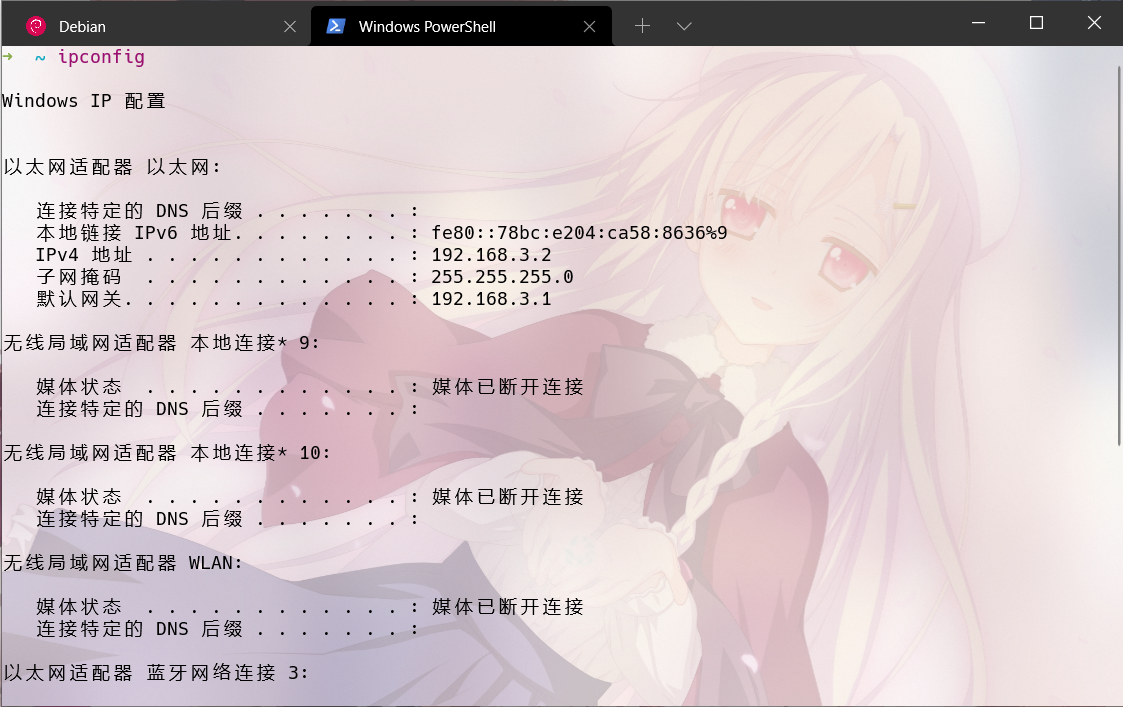Click the IPv4 address 192.168.3.2
1123x707 pixels.
click(x=491, y=255)
